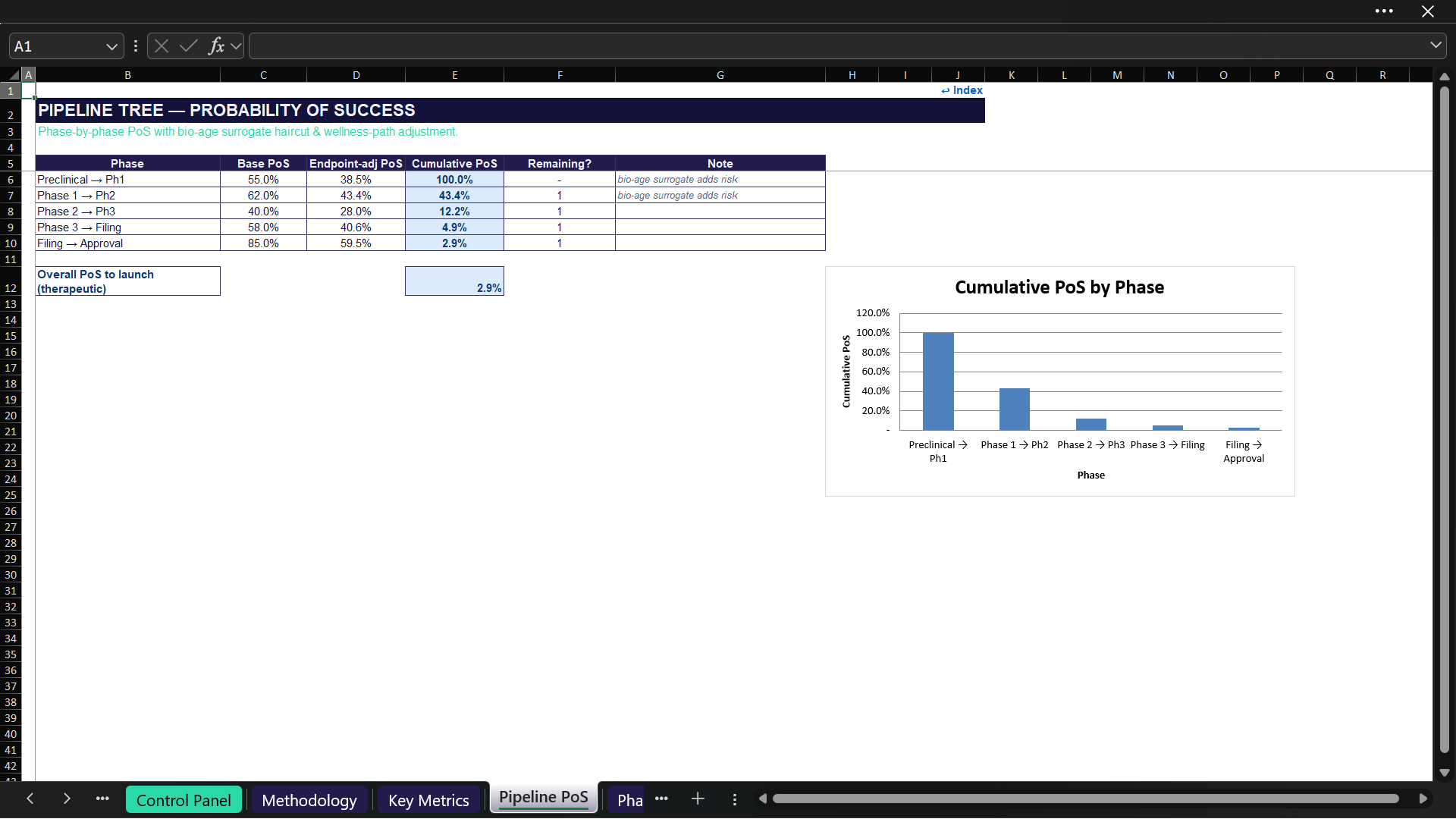Click the horizontal scrollbar thumb
This screenshot has width=1456, height=819.
point(1086,799)
